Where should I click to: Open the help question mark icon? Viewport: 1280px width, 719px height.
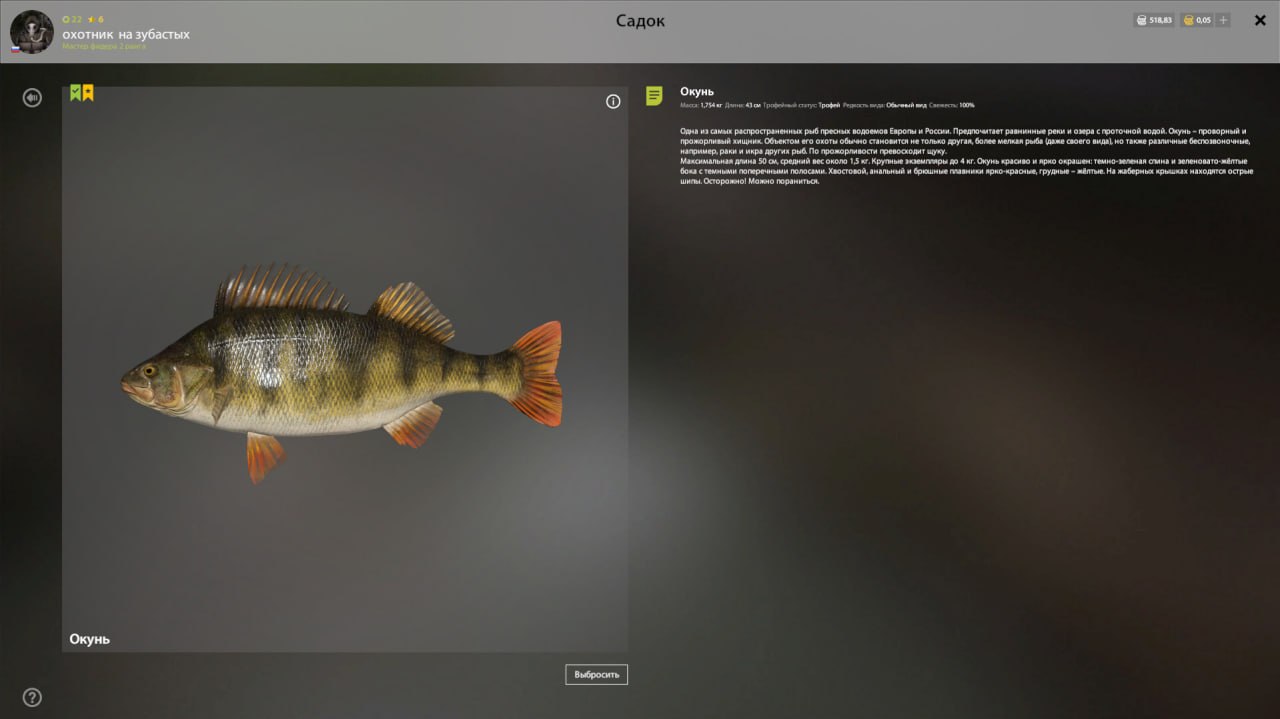32,697
